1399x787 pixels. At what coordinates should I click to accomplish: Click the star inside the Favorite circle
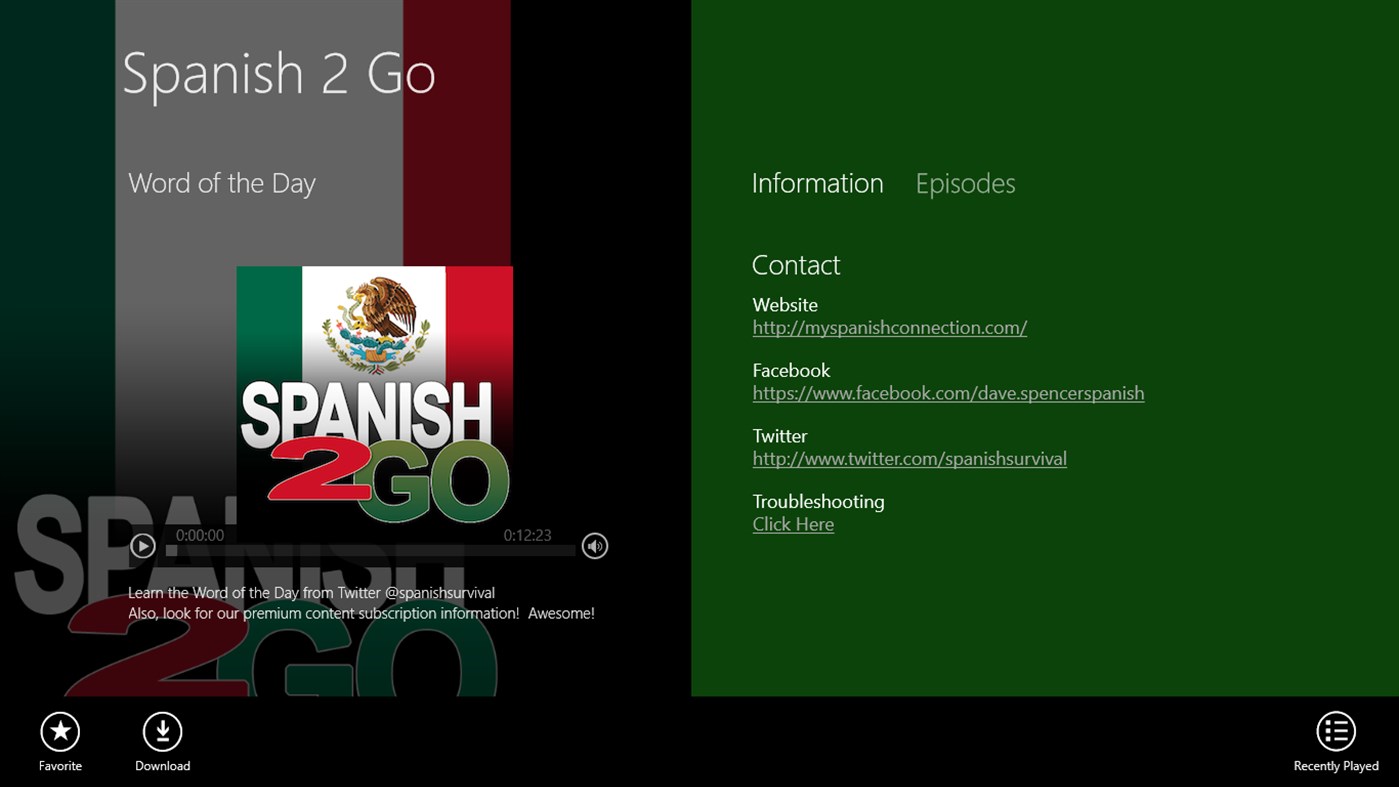click(59, 731)
